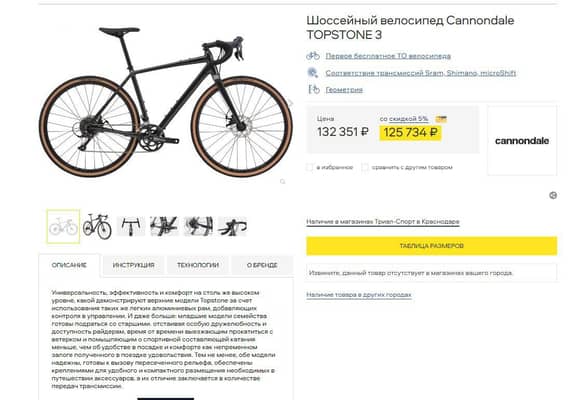Click the geometry icon beside Геометрия

point(314,89)
